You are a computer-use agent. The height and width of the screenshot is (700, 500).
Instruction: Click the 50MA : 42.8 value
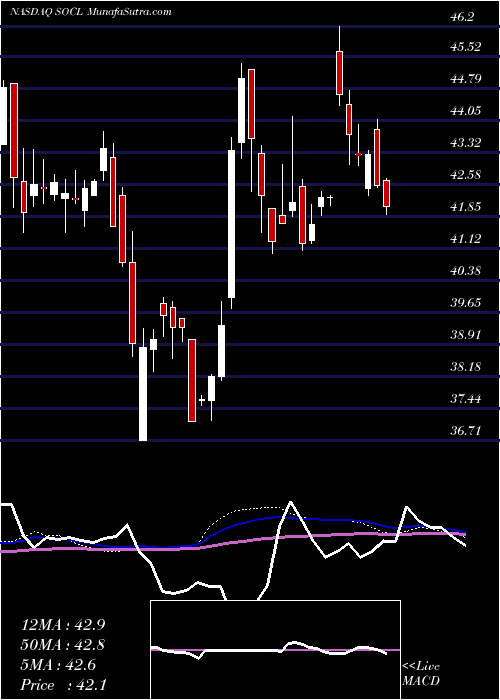pyautogui.click(x=63, y=645)
